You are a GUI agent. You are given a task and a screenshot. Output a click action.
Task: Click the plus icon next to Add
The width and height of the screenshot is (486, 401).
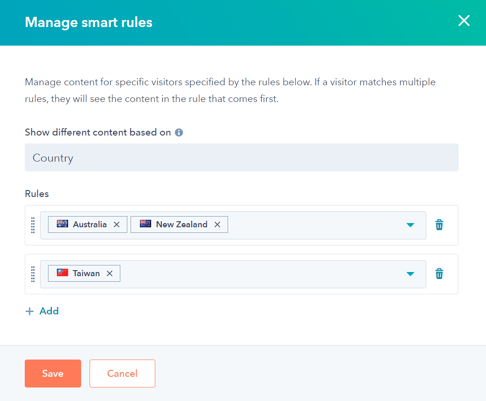tap(30, 311)
